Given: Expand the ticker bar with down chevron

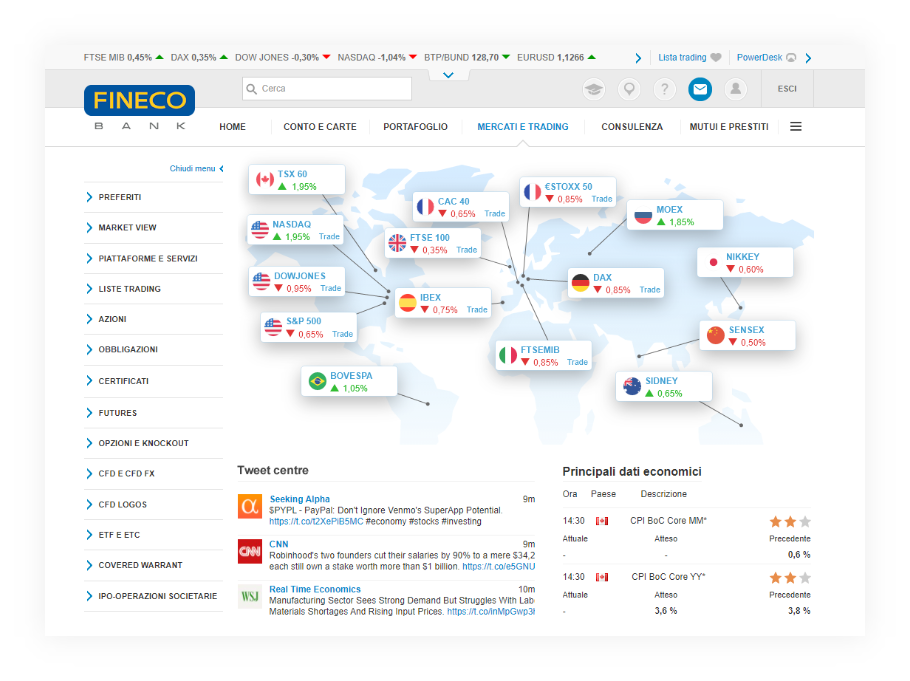Looking at the screenshot, I should click(448, 75).
